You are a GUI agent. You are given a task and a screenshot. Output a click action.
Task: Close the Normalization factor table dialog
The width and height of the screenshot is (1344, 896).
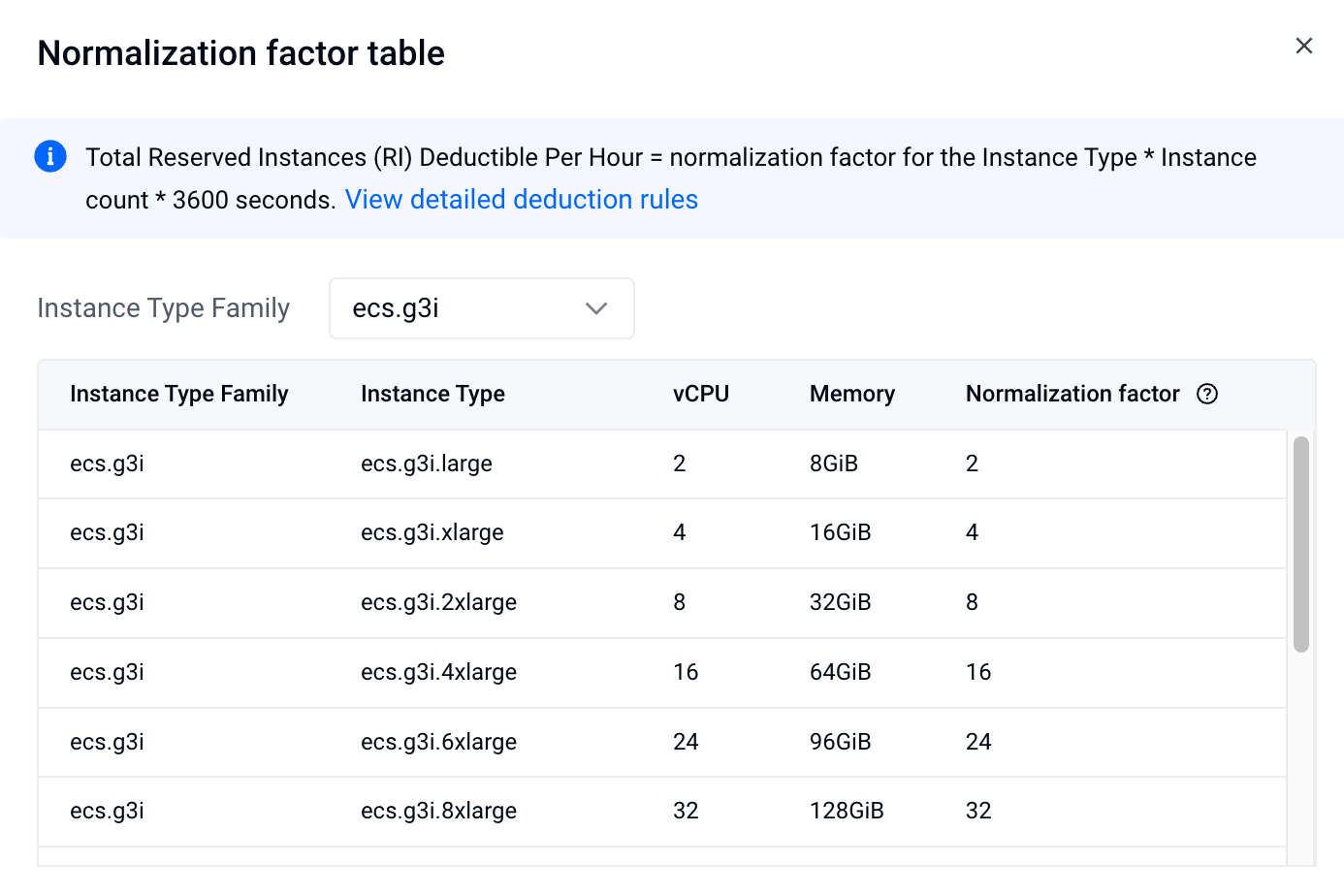tap(1303, 46)
